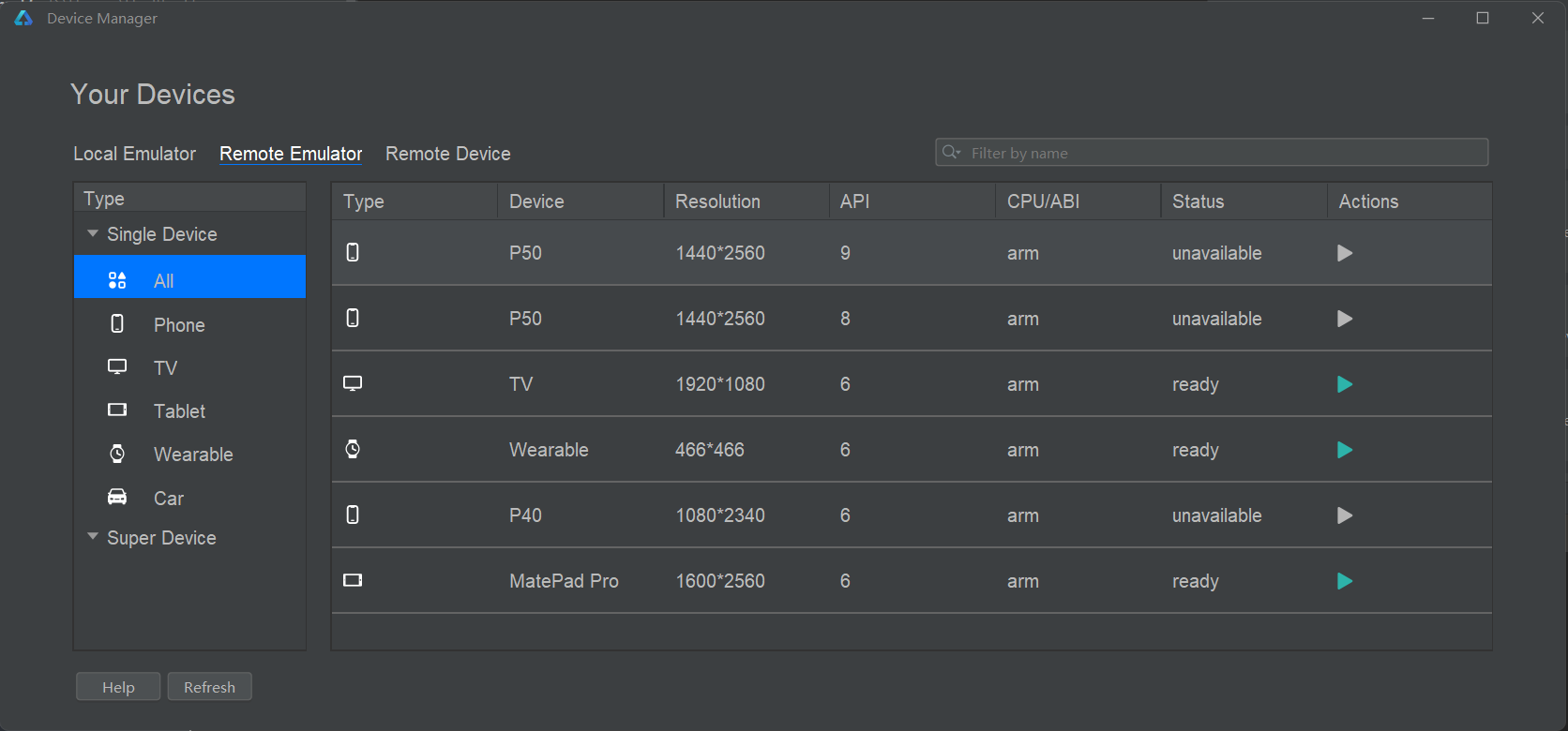Click the Refresh button
Screen dimensions: 1568x731
(210, 687)
